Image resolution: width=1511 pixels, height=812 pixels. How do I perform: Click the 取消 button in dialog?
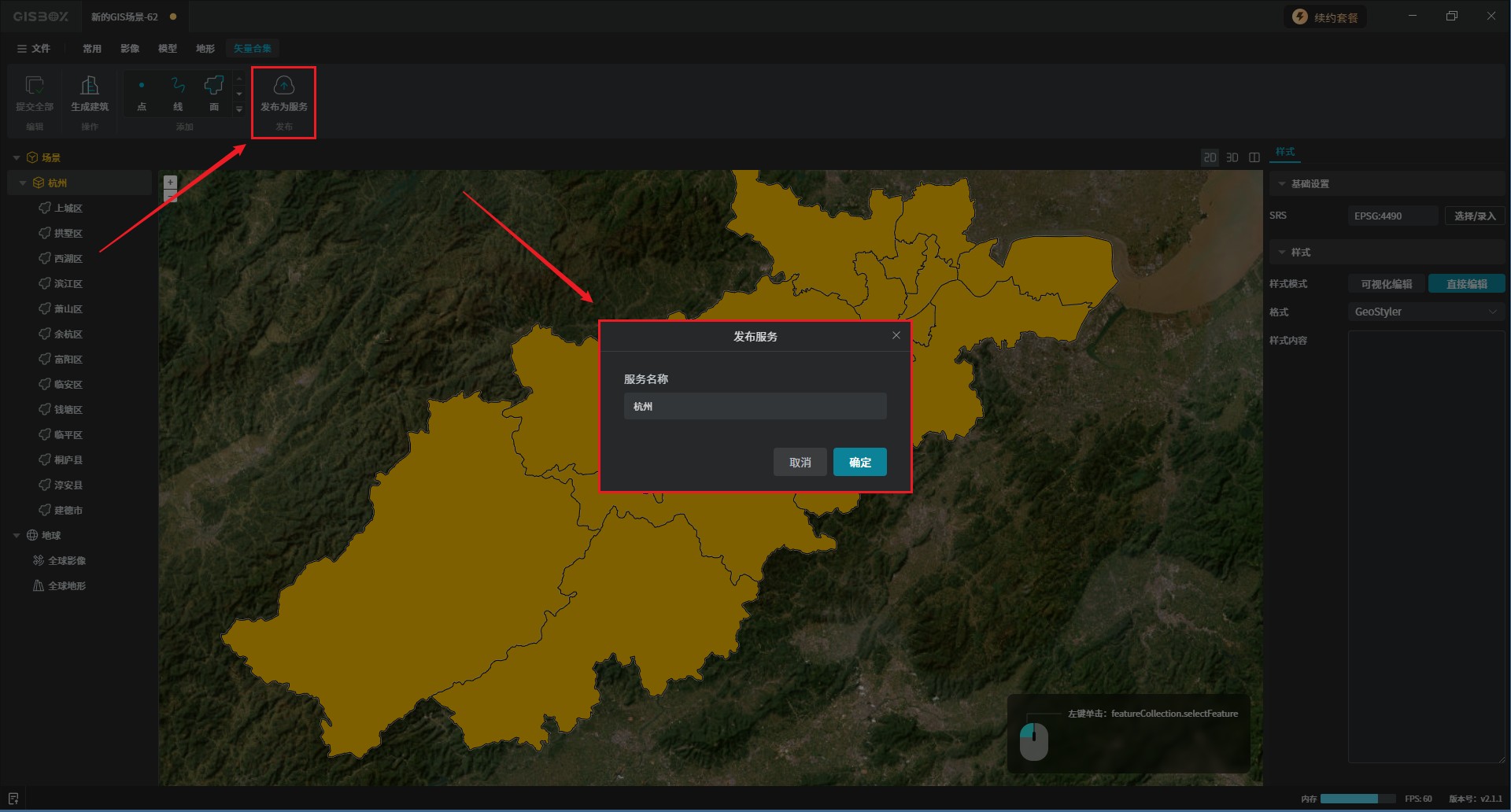coord(800,463)
